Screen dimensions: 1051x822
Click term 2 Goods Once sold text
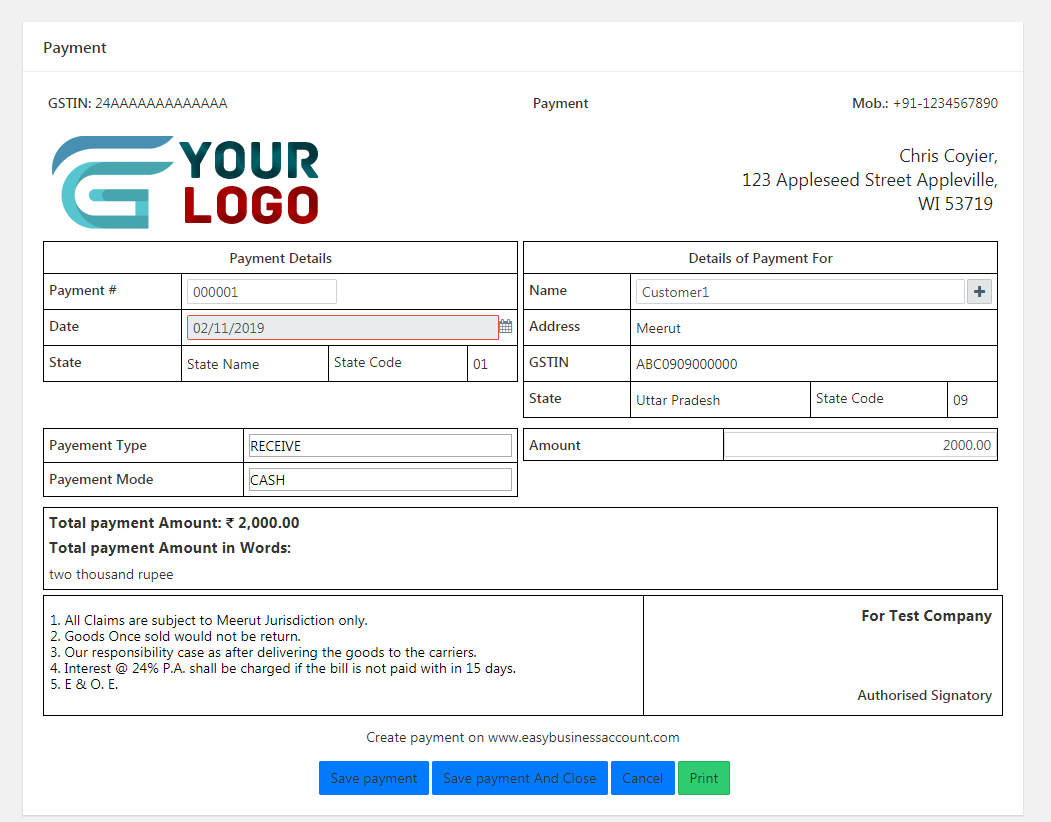[176, 636]
